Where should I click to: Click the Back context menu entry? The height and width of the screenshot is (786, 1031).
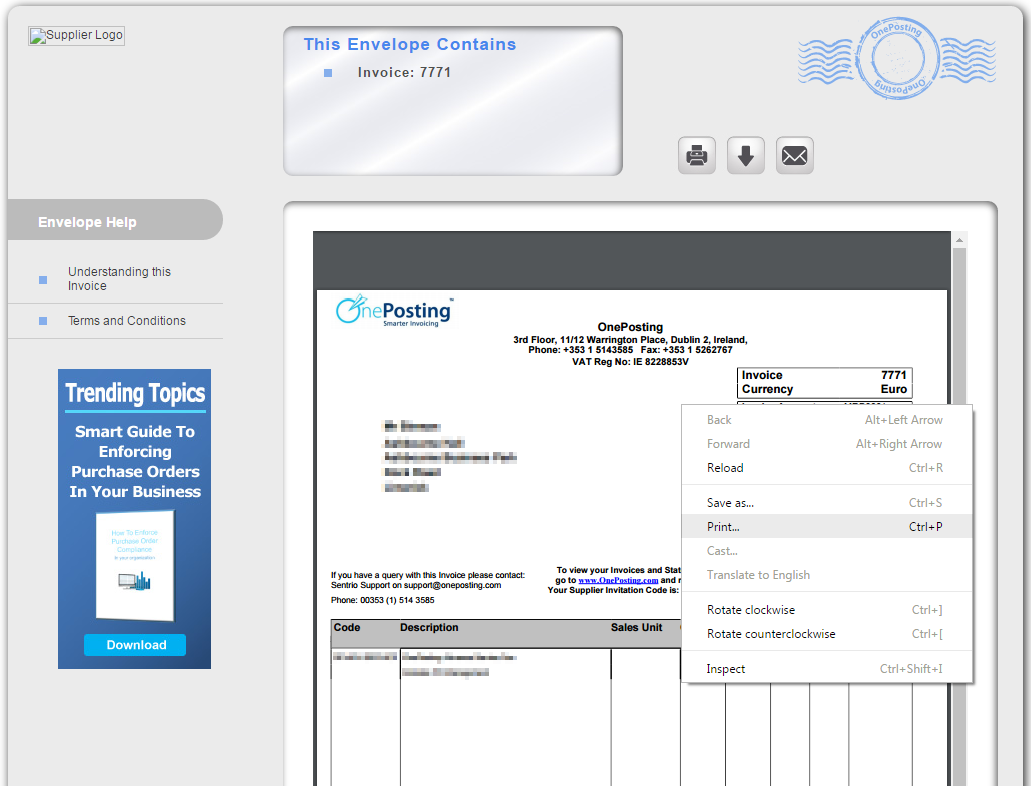(x=827, y=420)
